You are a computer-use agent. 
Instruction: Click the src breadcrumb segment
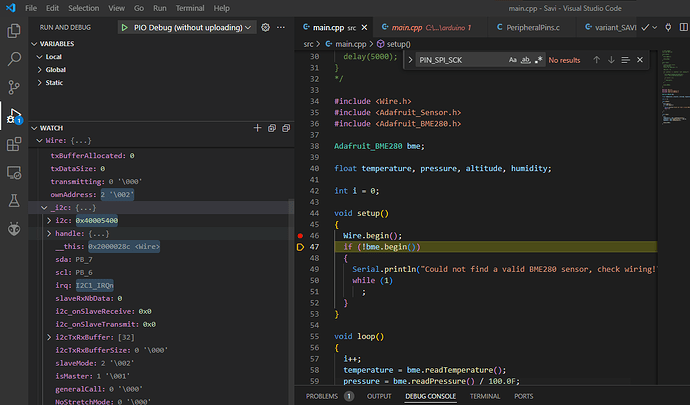(x=308, y=44)
